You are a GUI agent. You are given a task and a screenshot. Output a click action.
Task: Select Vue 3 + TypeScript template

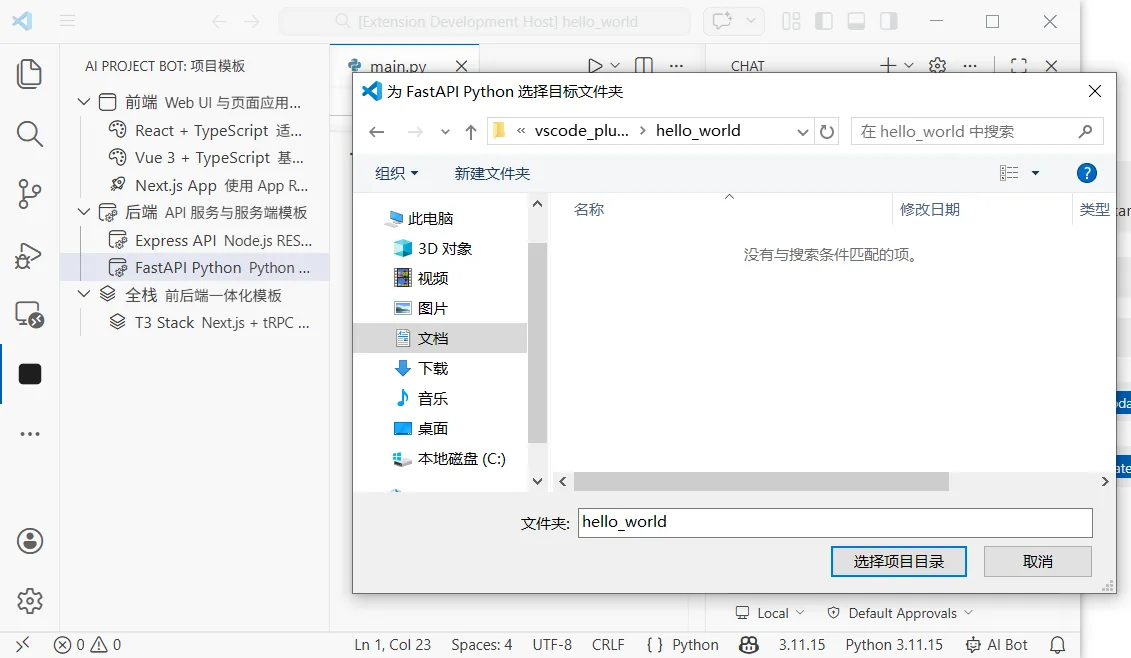(x=195, y=158)
